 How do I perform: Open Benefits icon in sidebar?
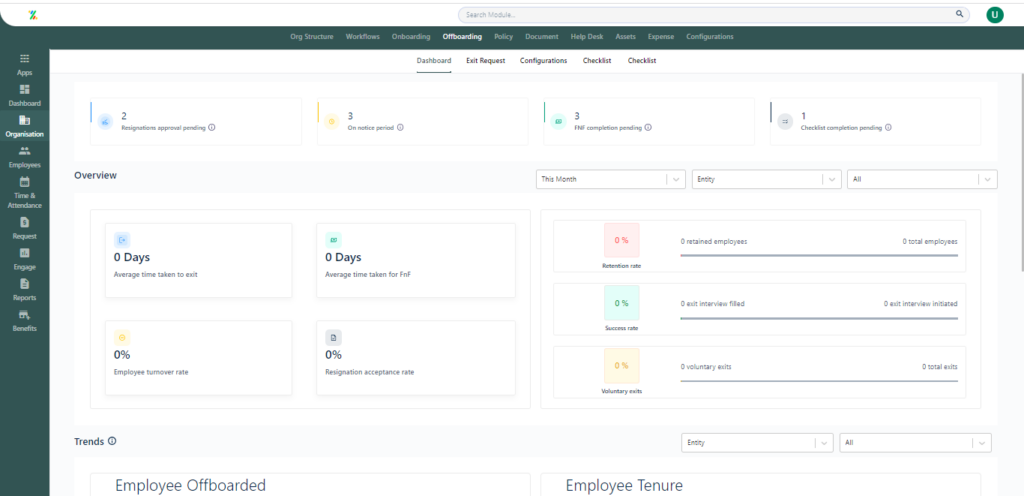coord(24,315)
